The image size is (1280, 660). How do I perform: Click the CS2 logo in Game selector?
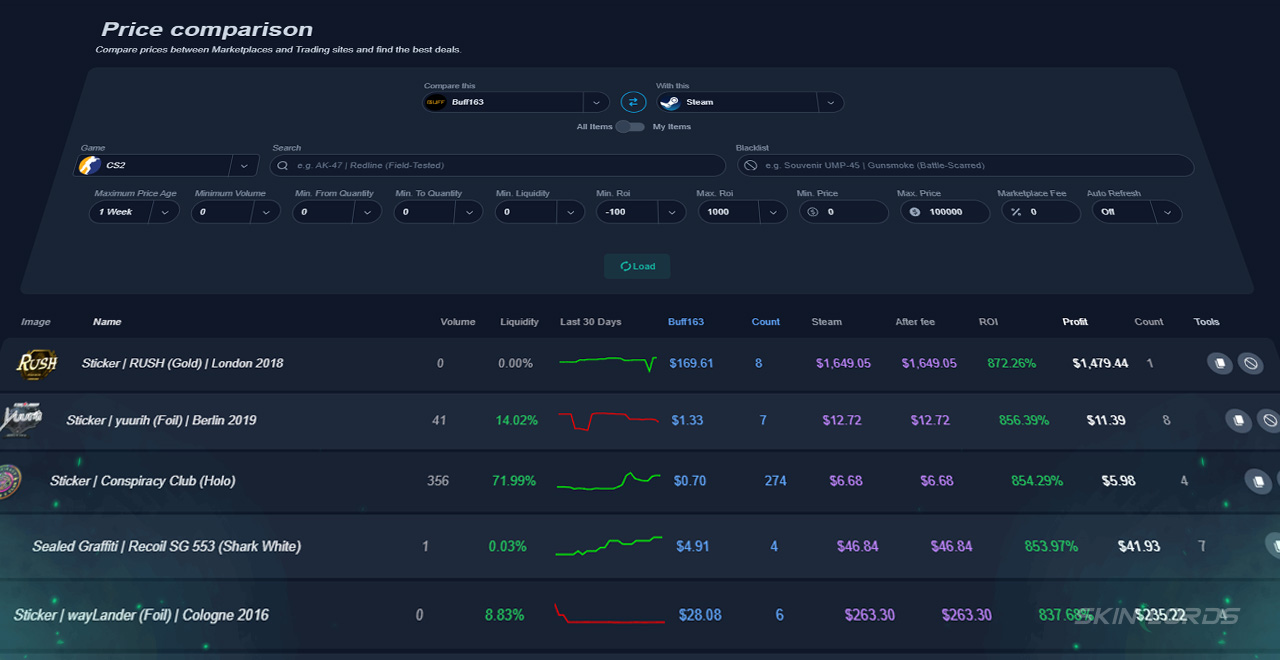(x=90, y=165)
